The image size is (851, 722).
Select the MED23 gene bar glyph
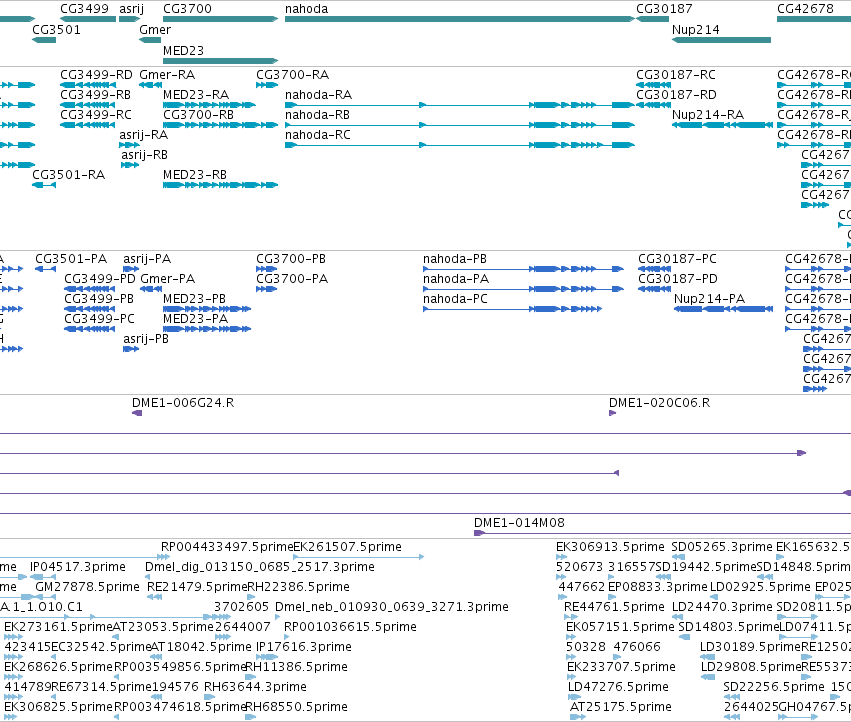220,61
